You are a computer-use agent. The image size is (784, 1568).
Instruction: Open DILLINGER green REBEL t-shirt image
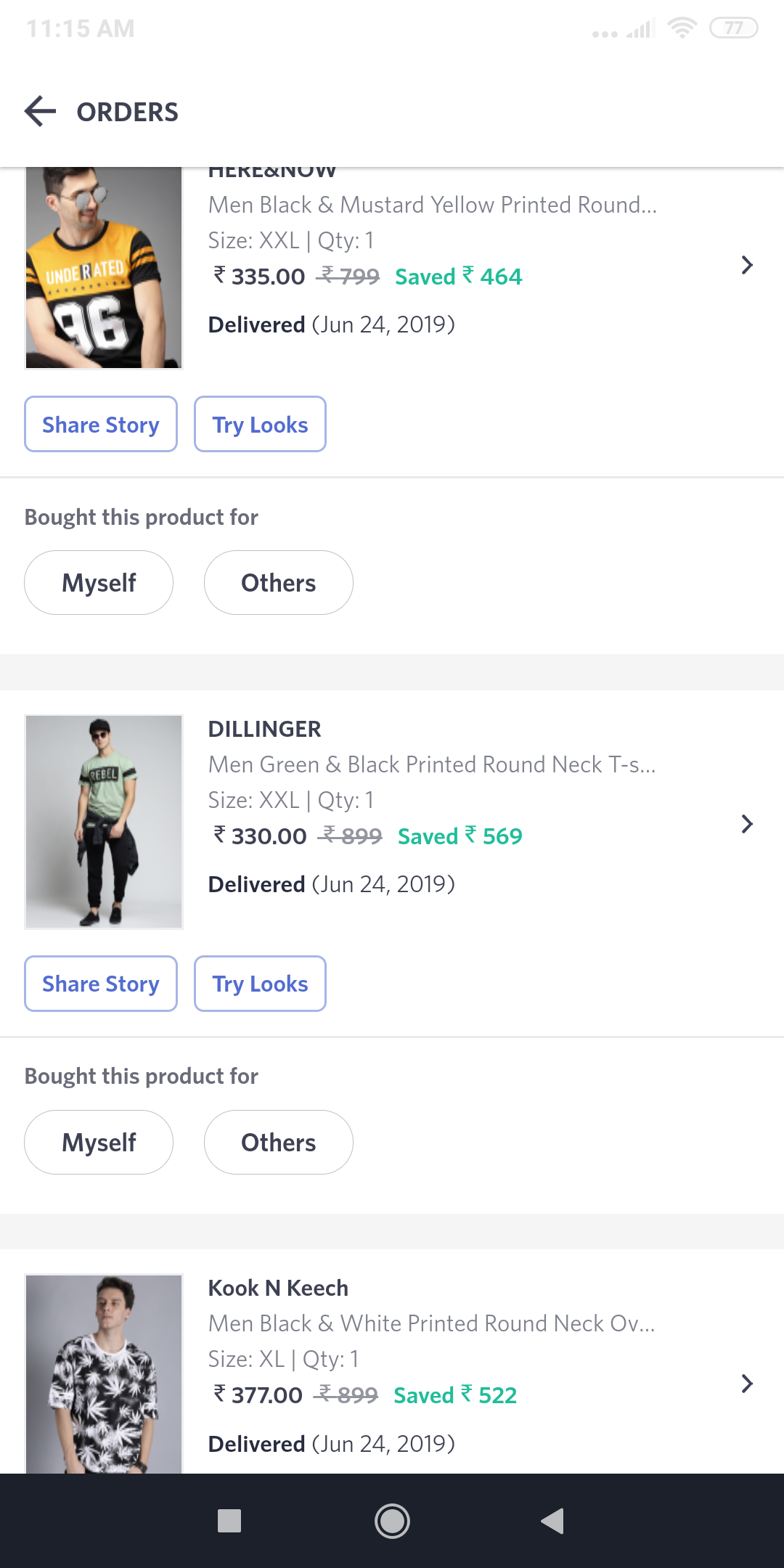point(104,822)
